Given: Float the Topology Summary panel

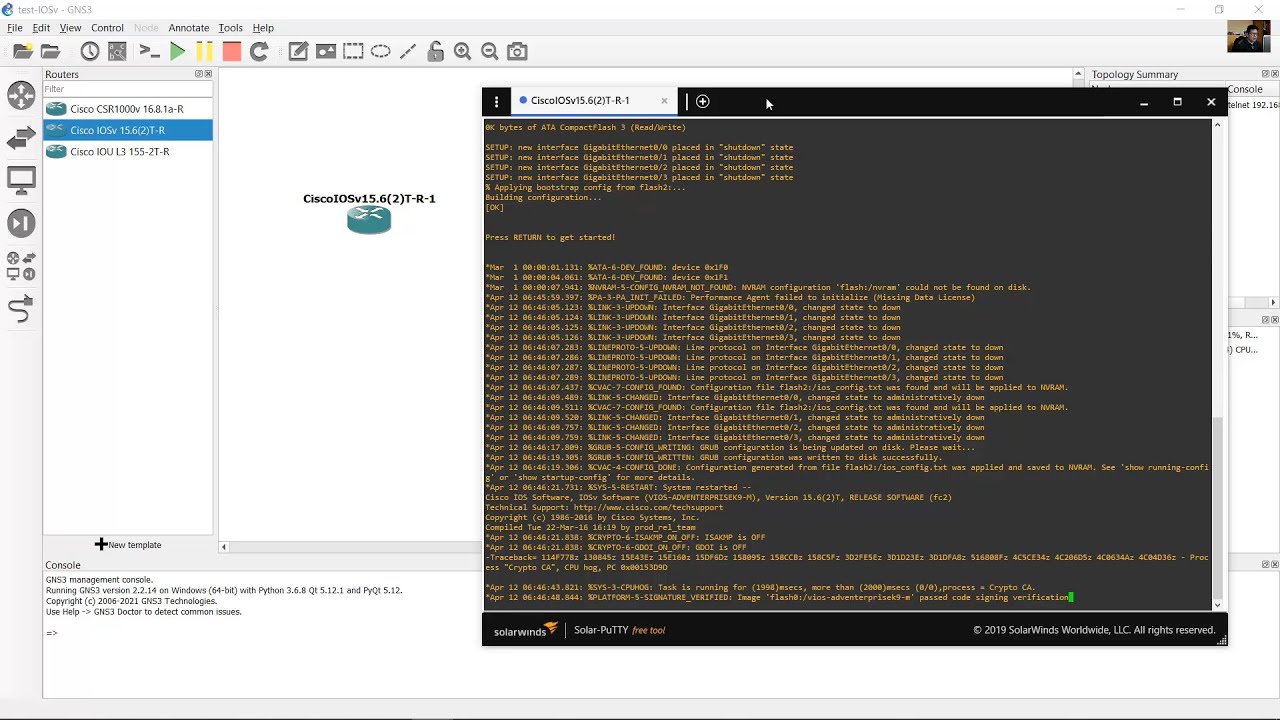Looking at the screenshot, I should tap(1265, 74).
